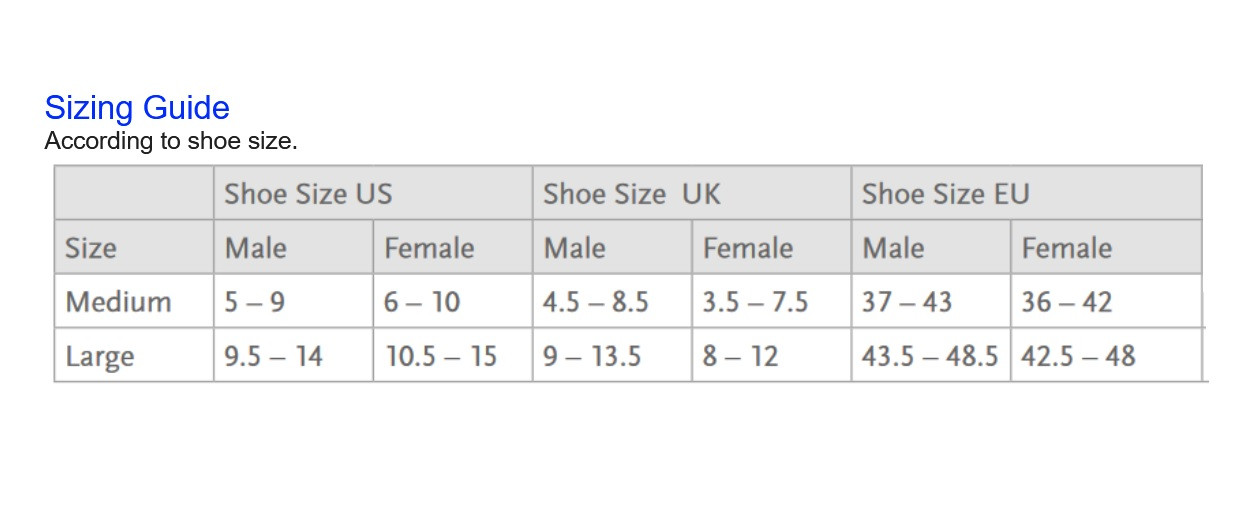Image resolution: width=1247 pixels, height=506 pixels.
Task: Click the Shoe Size UK header cell
Action: point(692,193)
